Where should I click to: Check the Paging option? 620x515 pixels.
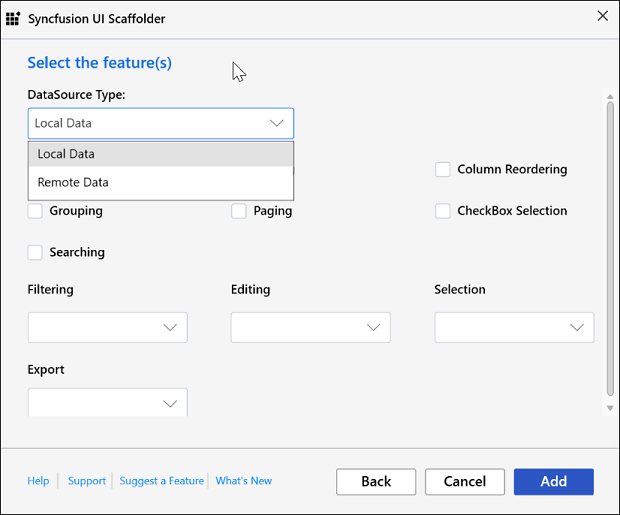(239, 211)
